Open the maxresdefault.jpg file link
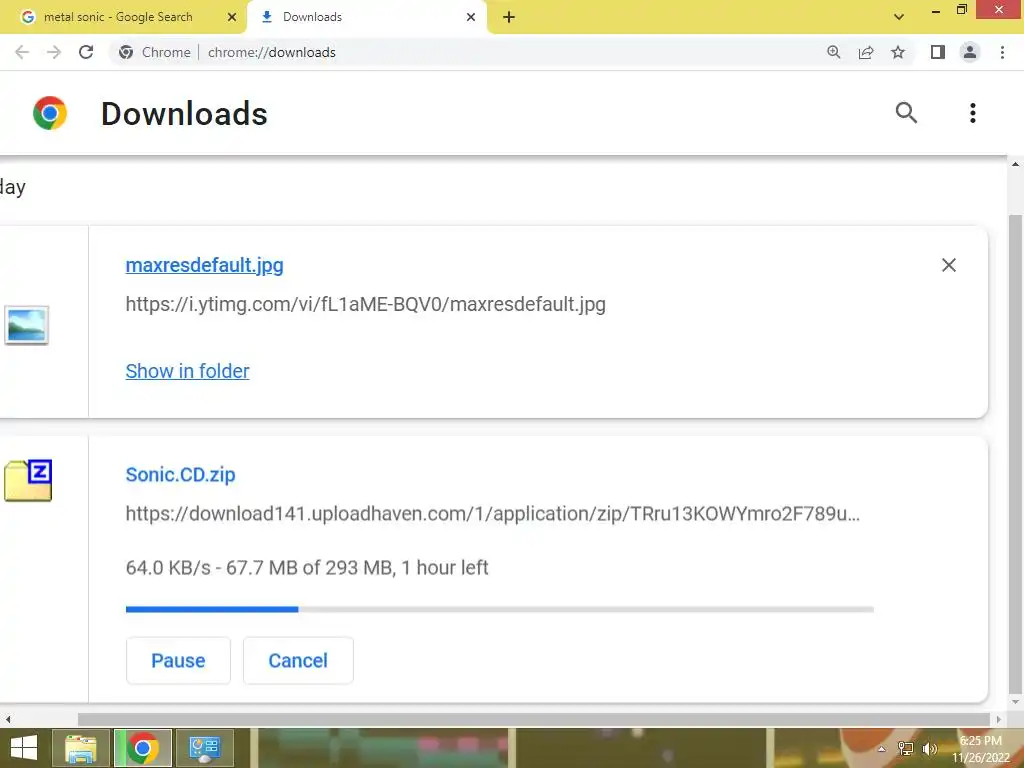This screenshot has width=1024, height=768. (204, 265)
